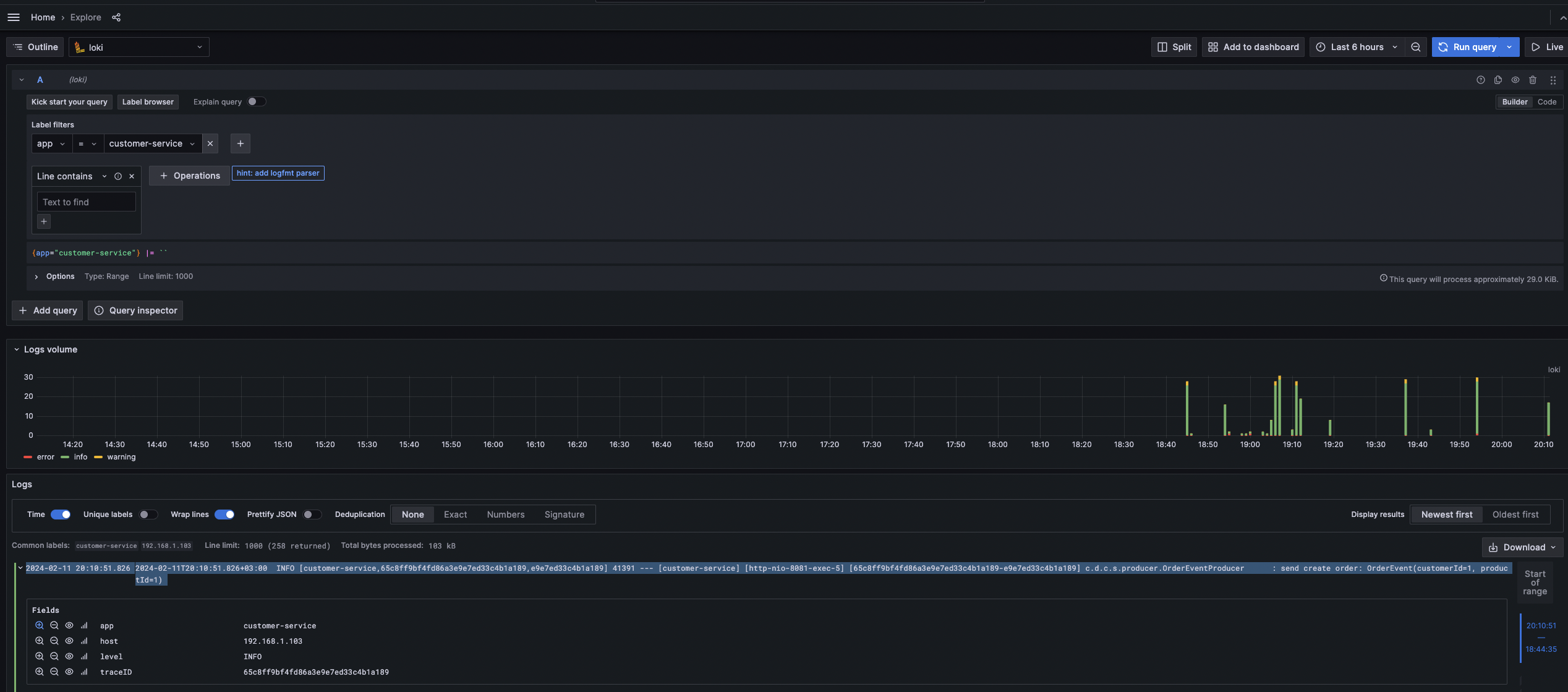Select Numbers deduplication

coord(506,515)
